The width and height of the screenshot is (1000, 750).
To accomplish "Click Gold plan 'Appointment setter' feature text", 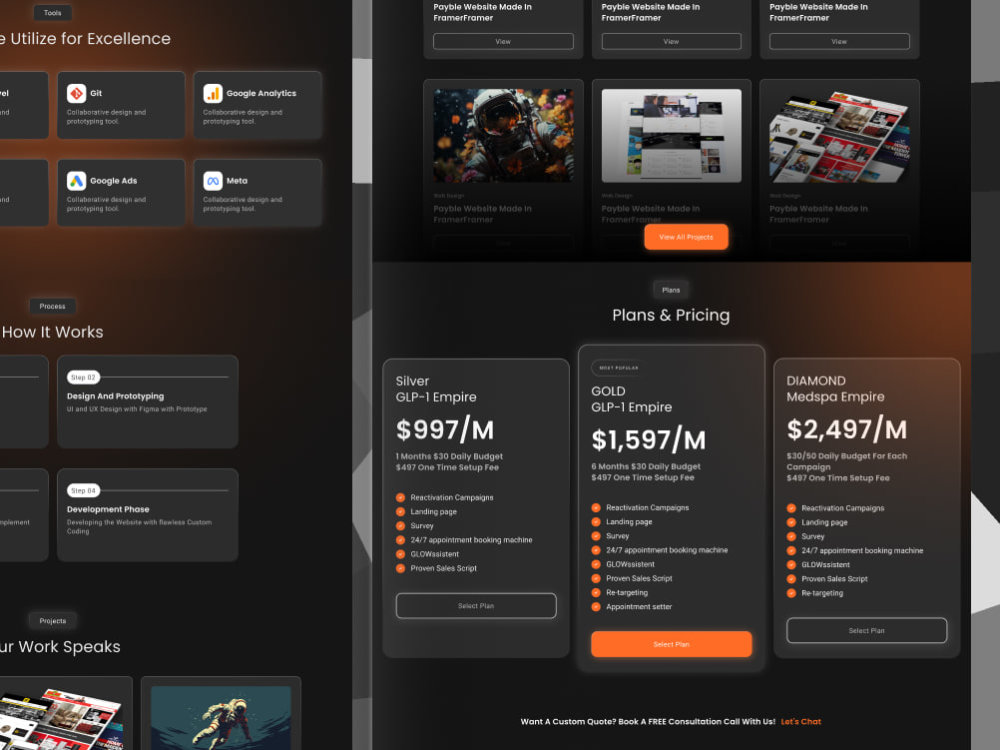I will click(x=639, y=607).
